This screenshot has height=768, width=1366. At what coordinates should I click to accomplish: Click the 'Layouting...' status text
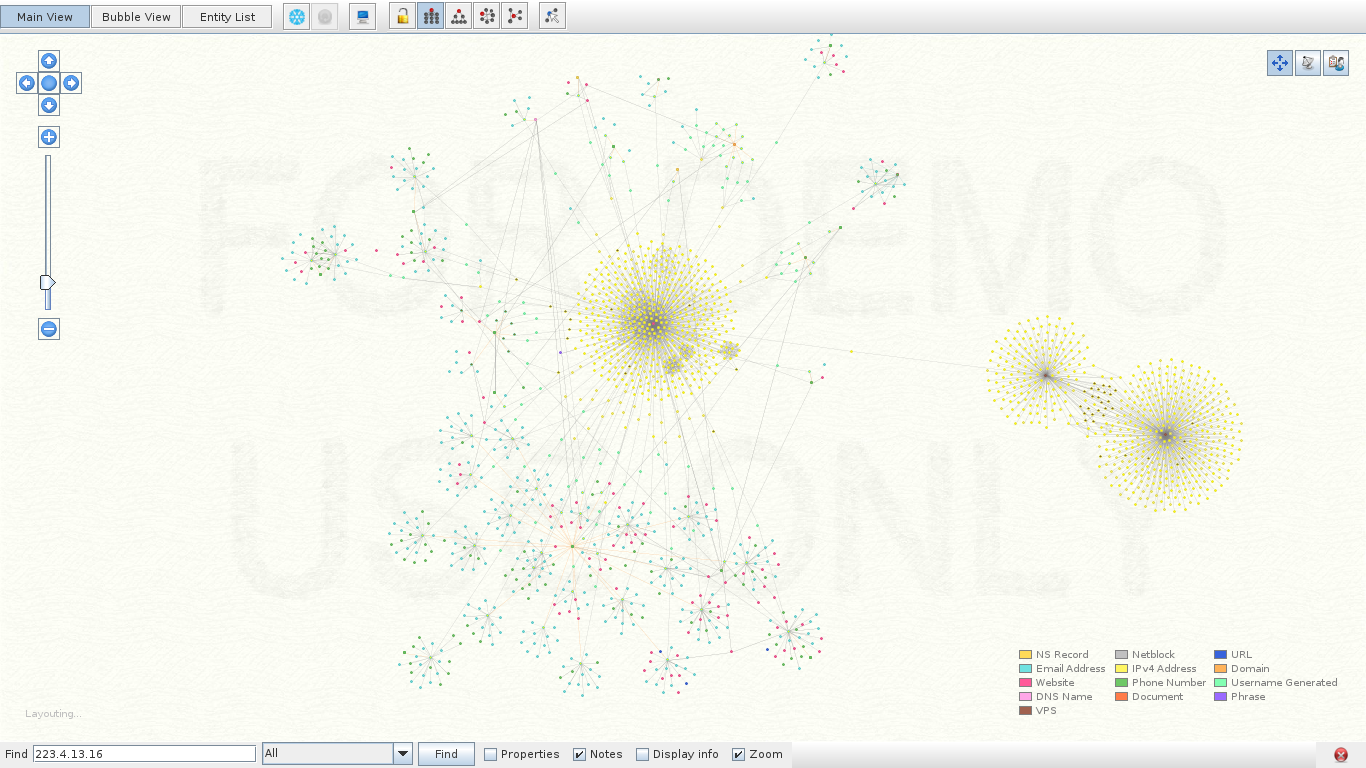click(x=53, y=714)
